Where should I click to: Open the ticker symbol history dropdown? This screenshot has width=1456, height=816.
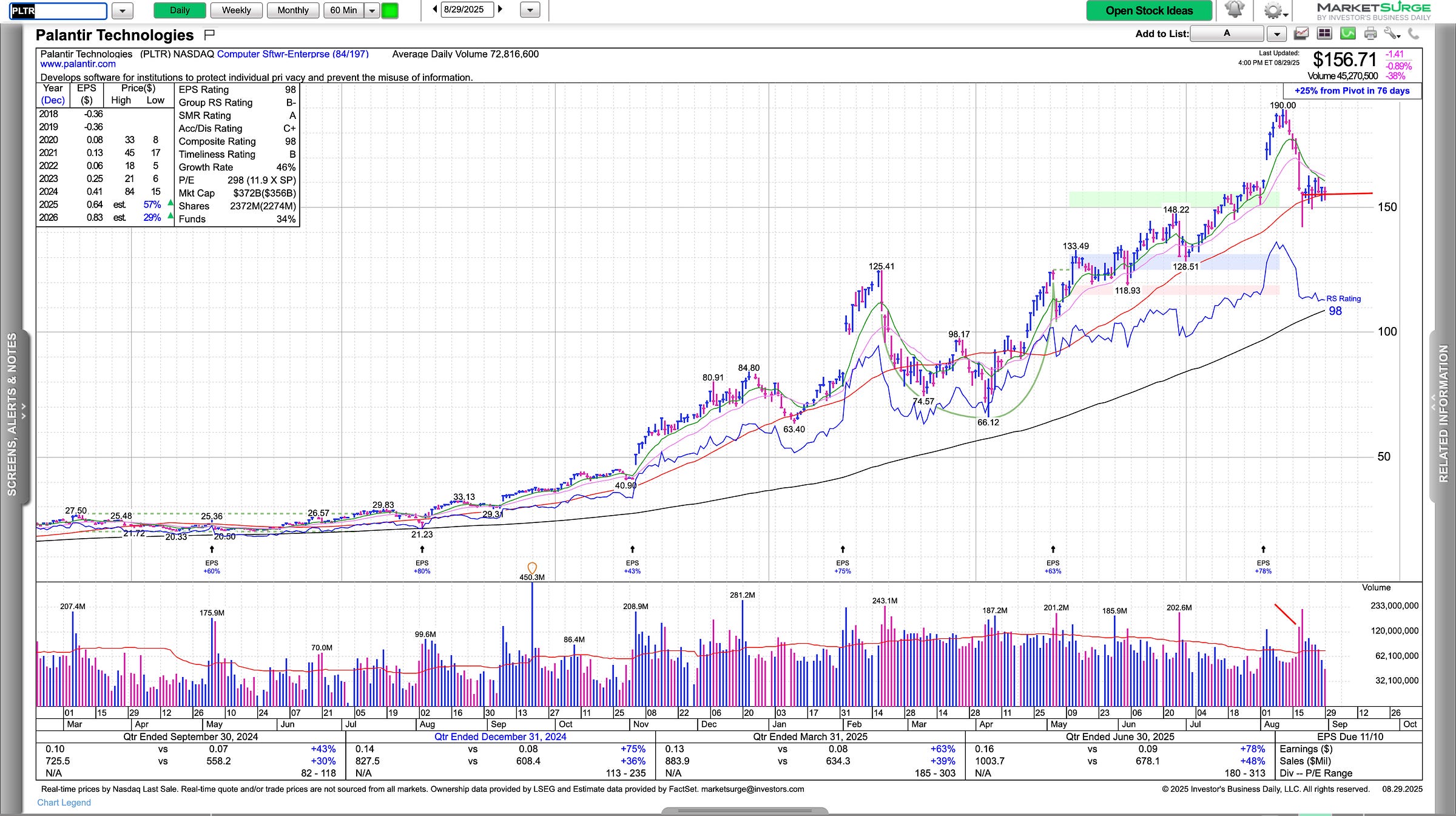(123, 10)
